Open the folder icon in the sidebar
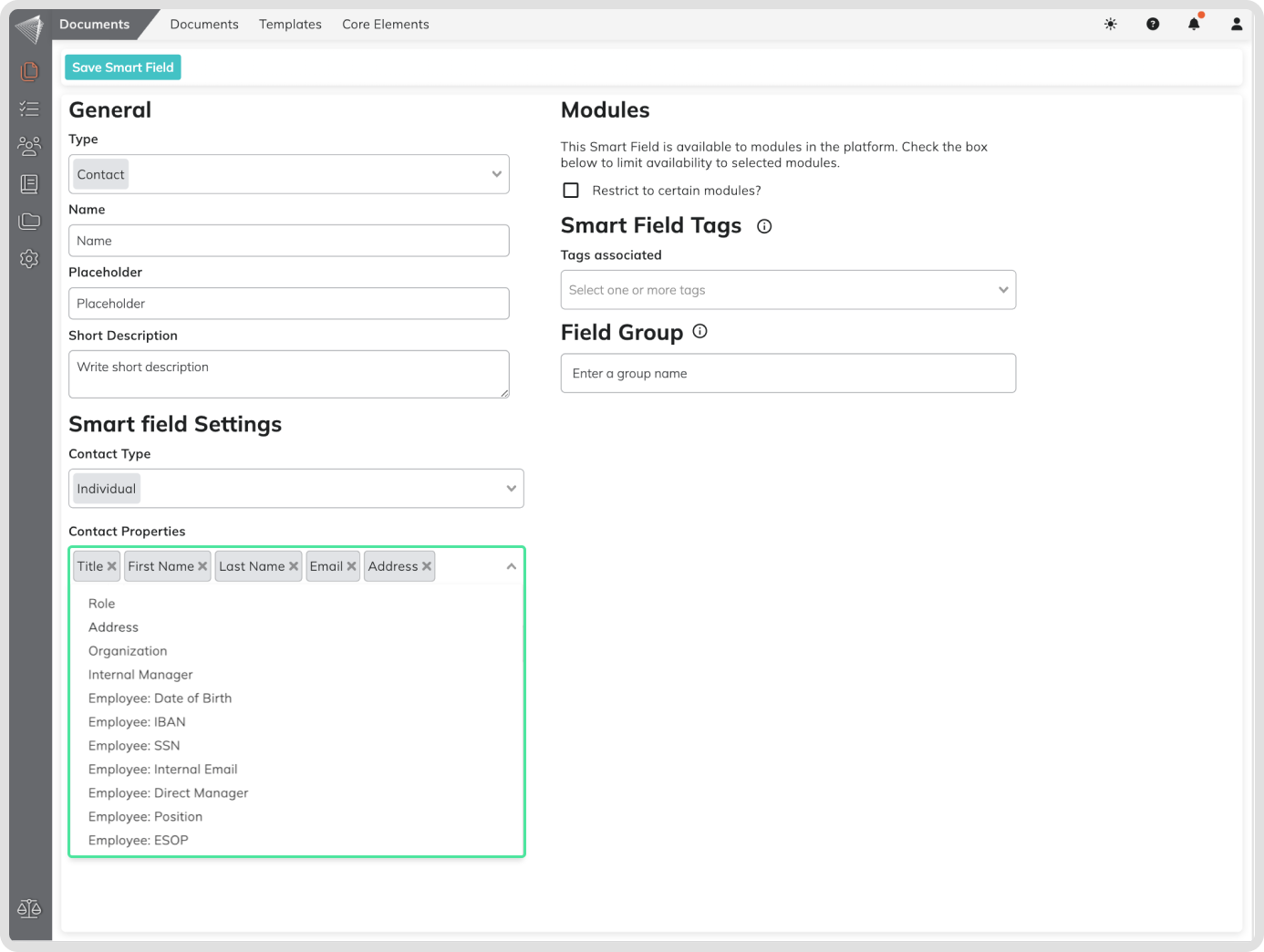The height and width of the screenshot is (952, 1264). point(29,222)
